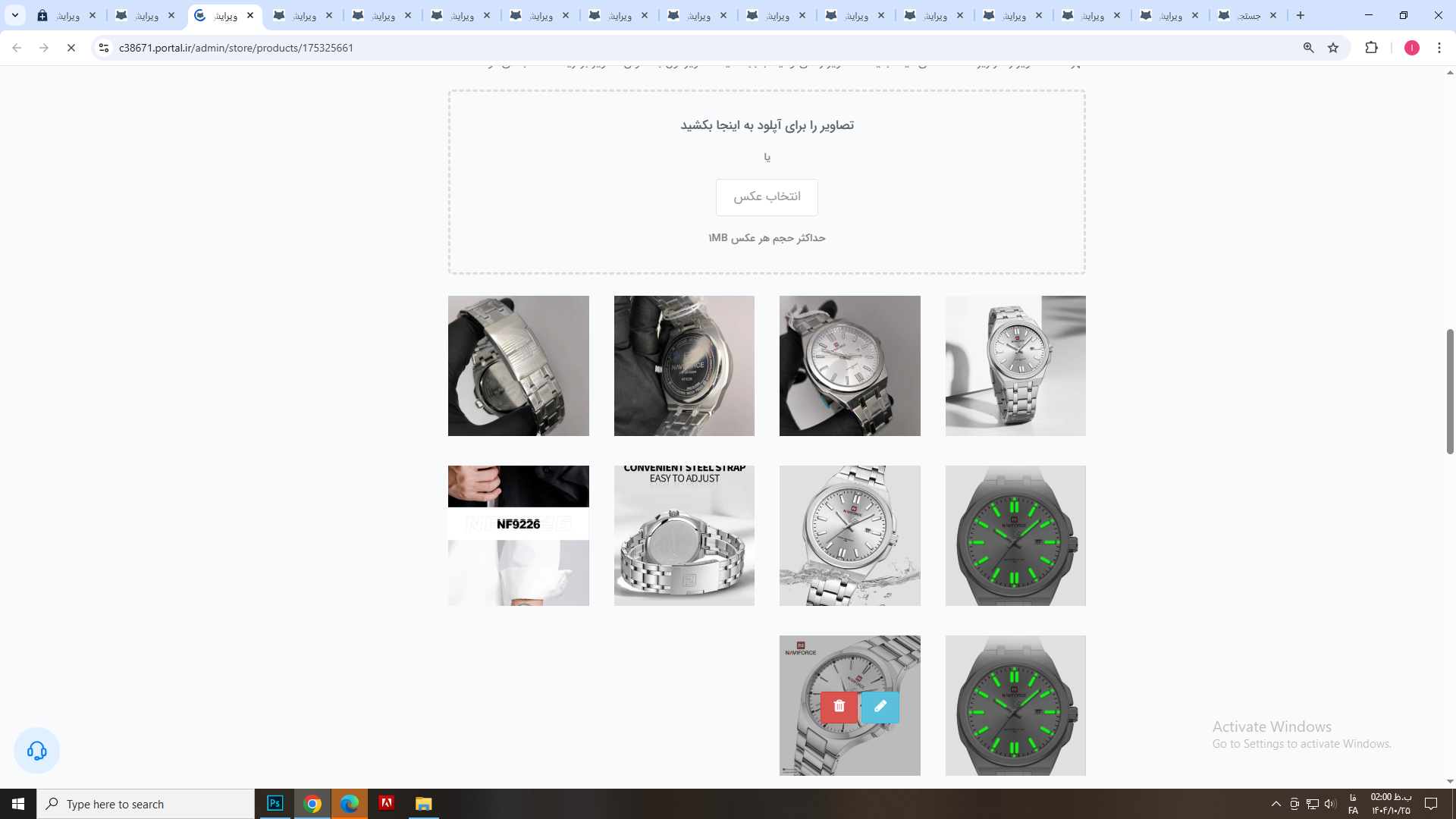This screenshot has height=819, width=1456.
Task: Click the red trash delete icon
Action: point(839,707)
